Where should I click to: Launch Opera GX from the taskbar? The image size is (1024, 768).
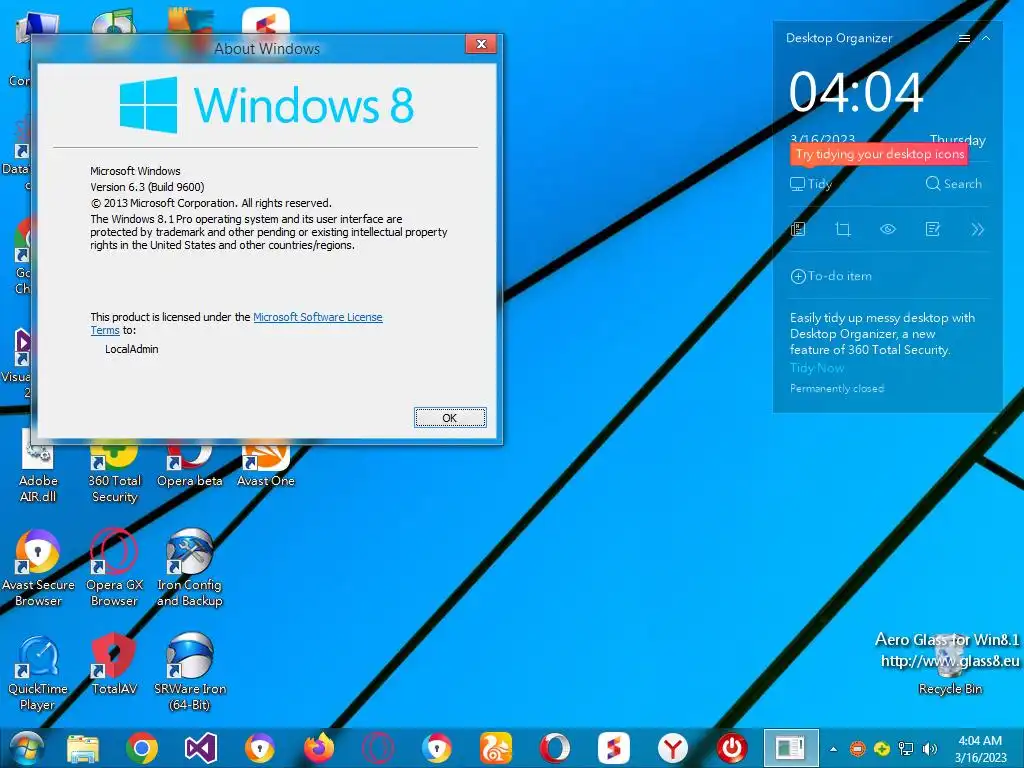click(377, 748)
